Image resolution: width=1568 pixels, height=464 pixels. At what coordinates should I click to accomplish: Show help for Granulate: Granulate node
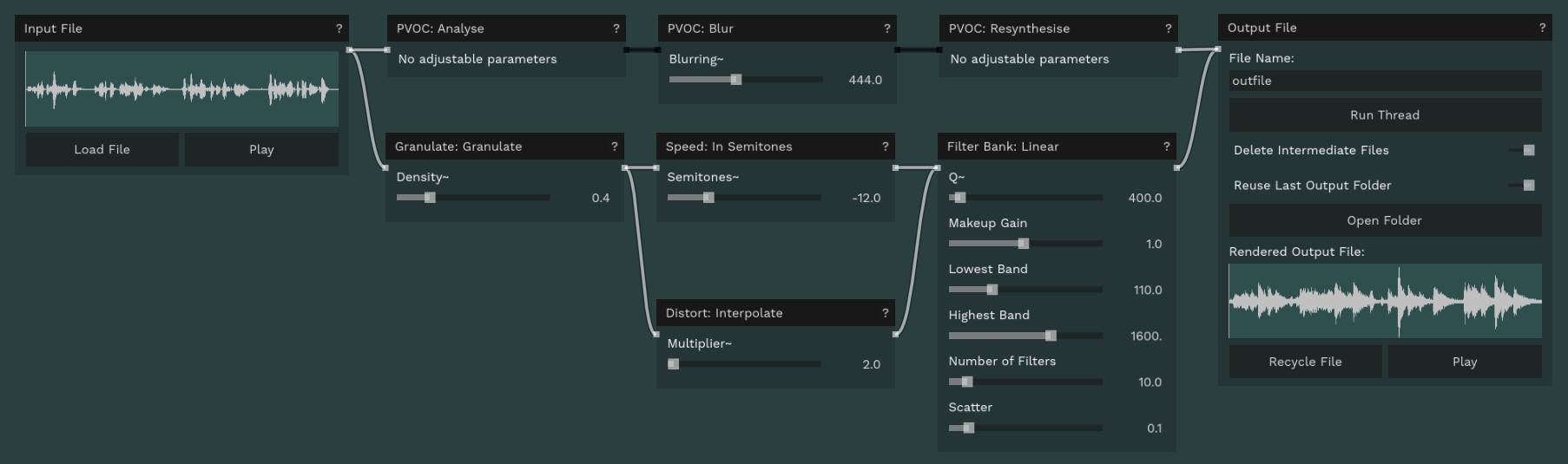[615, 147]
